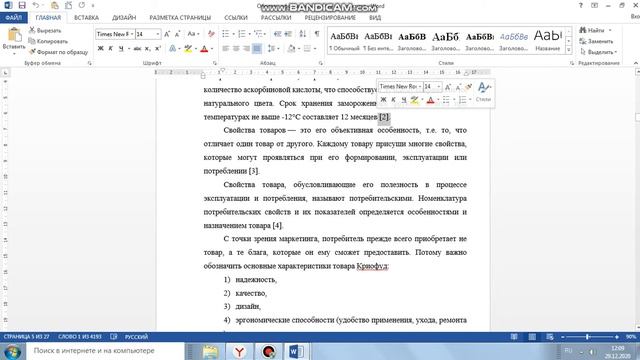Viewport: 640px width, 360px height.
Task: Increase paragraph indent
Action: coord(288,34)
